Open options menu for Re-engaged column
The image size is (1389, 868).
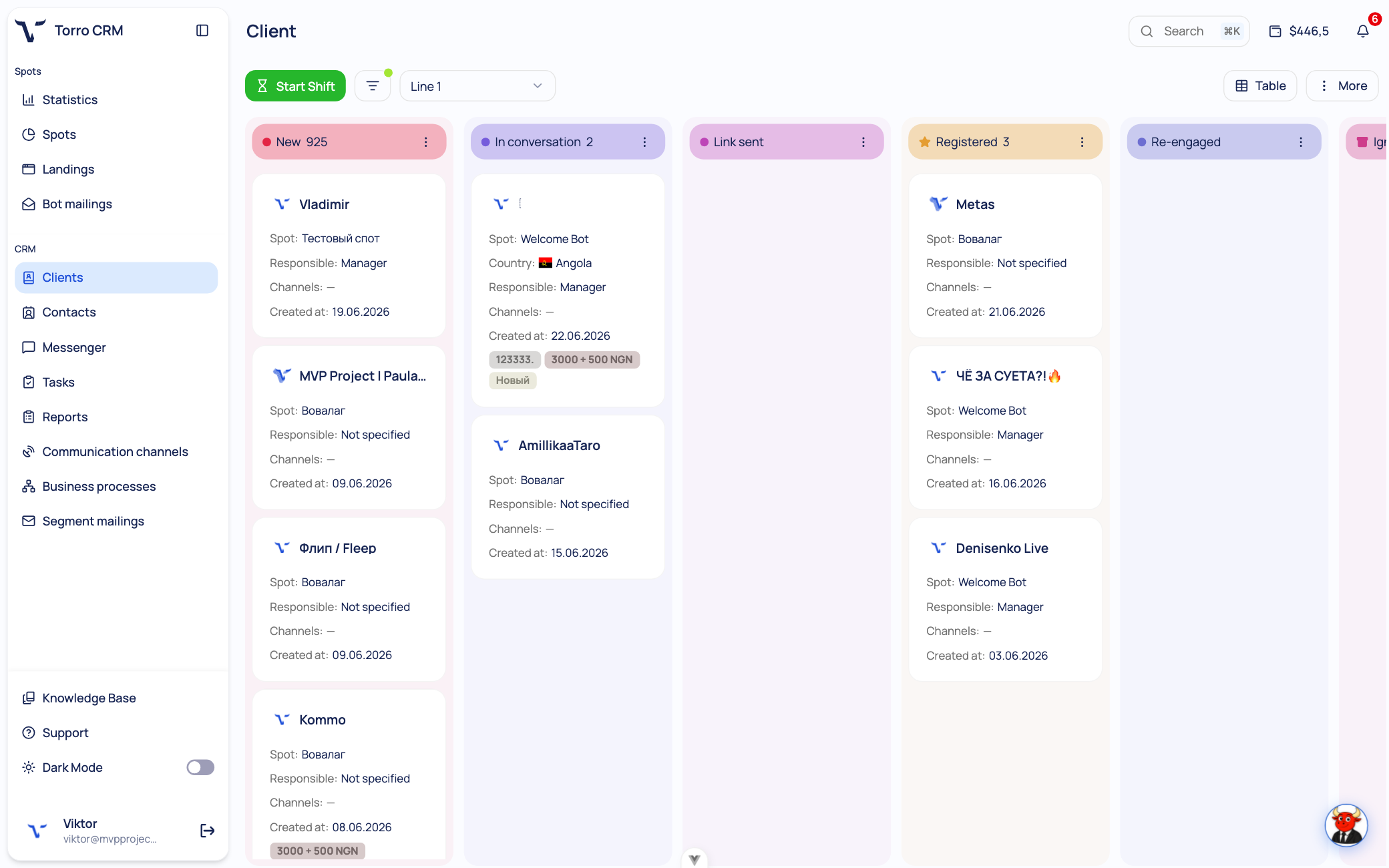1301,142
